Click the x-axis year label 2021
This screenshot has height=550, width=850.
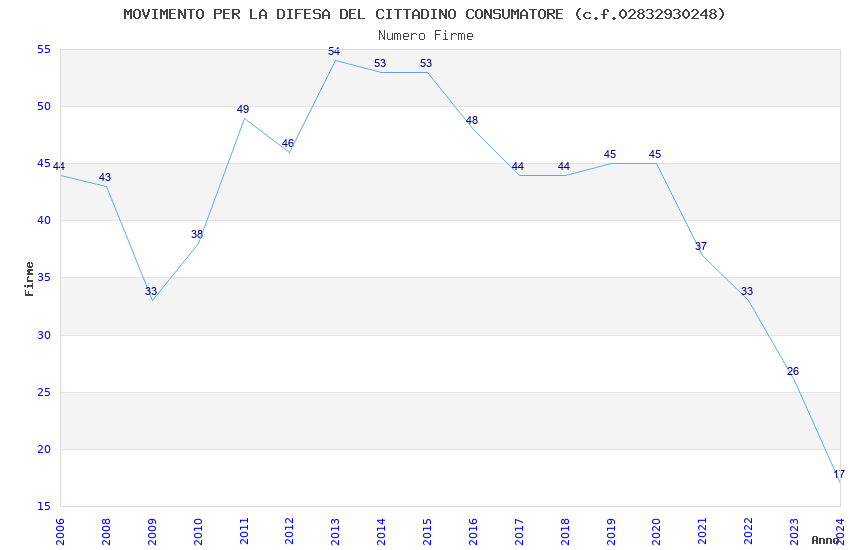click(x=703, y=530)
